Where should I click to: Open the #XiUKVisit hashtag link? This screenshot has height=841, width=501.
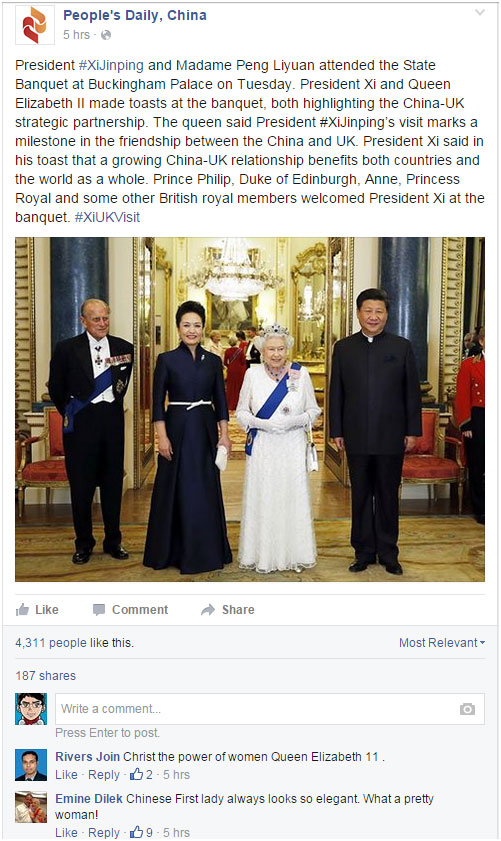click(107, 217)
